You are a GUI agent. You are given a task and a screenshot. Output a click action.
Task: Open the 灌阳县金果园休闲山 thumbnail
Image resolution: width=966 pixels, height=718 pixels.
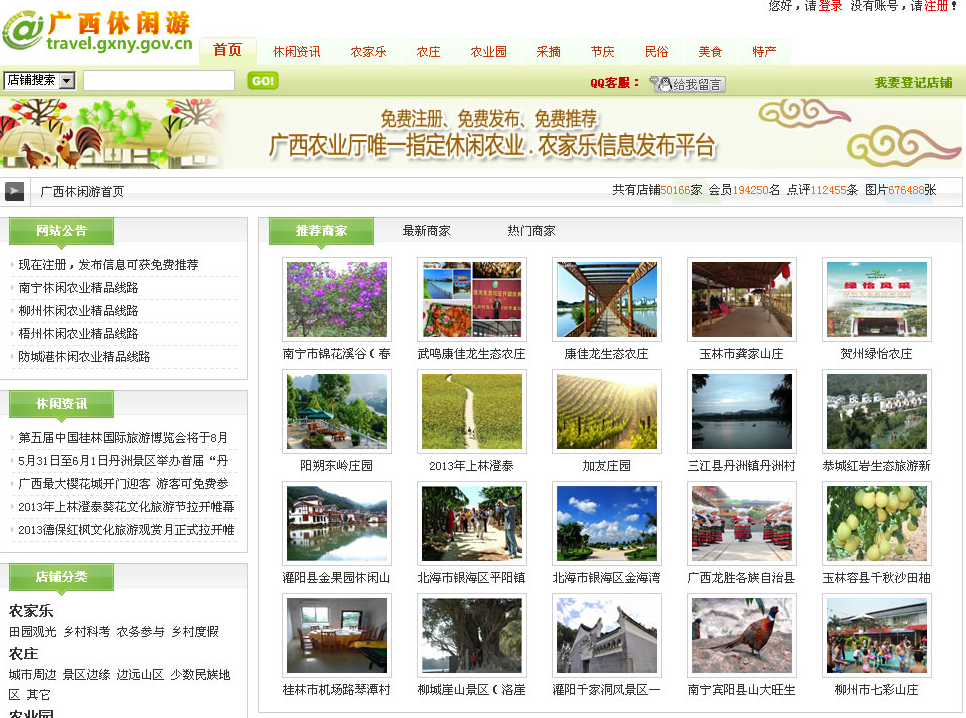coord(337,523)
